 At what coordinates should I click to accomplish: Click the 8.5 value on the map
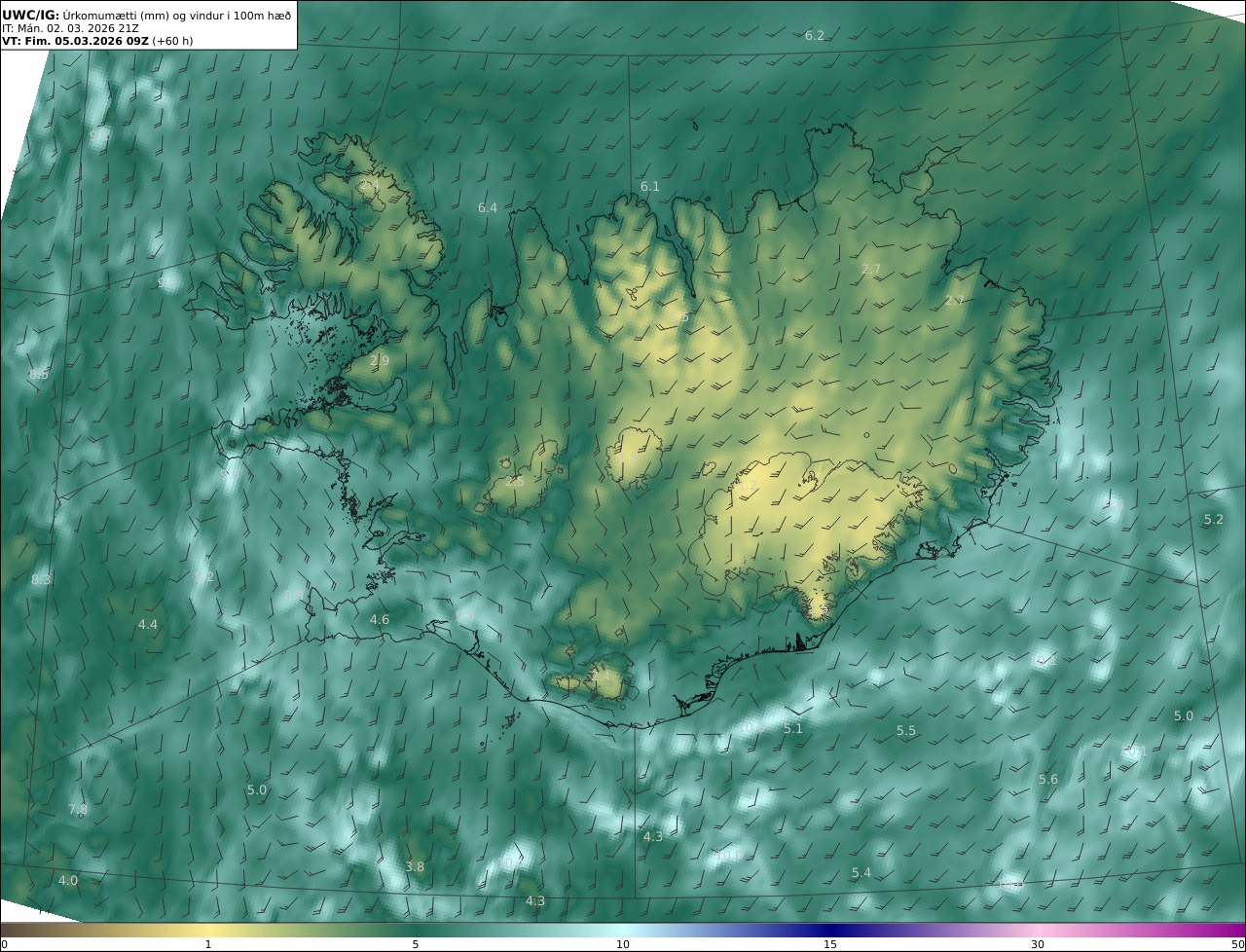(x=39, y=375)
